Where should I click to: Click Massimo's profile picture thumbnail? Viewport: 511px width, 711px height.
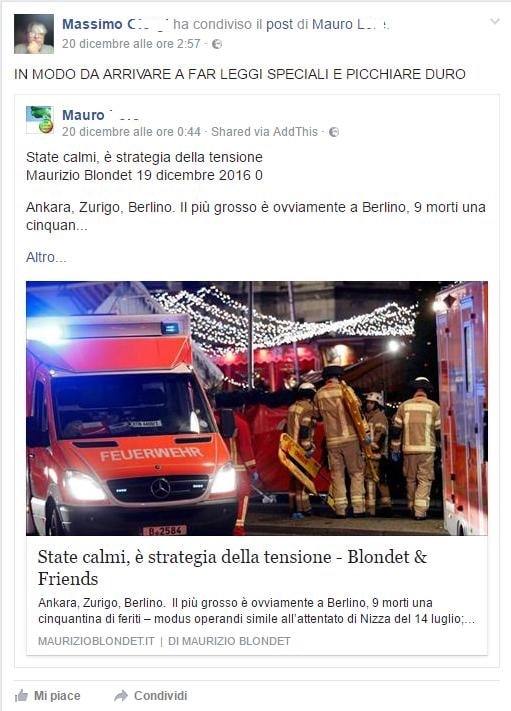pyautogui.click(x=34, y=34)
